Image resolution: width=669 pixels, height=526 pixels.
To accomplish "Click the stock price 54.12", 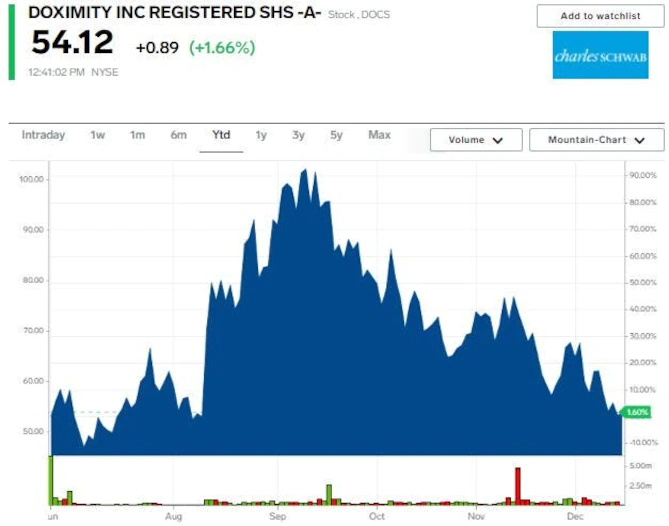I will coord(72,42).
